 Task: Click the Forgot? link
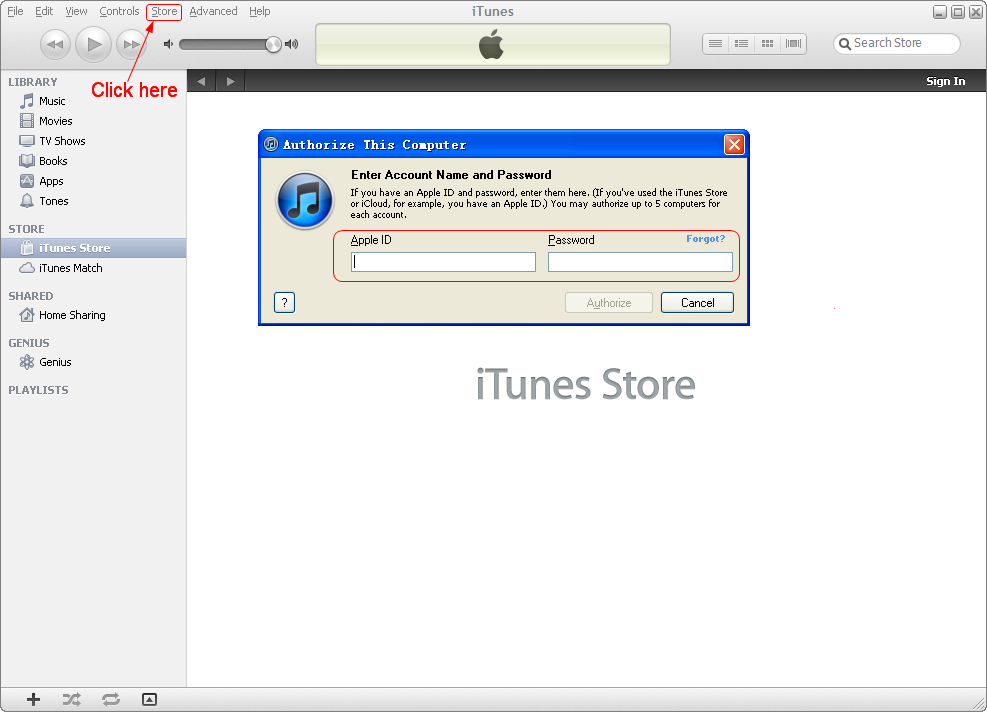pyautogui.click(x=706, y=239)
